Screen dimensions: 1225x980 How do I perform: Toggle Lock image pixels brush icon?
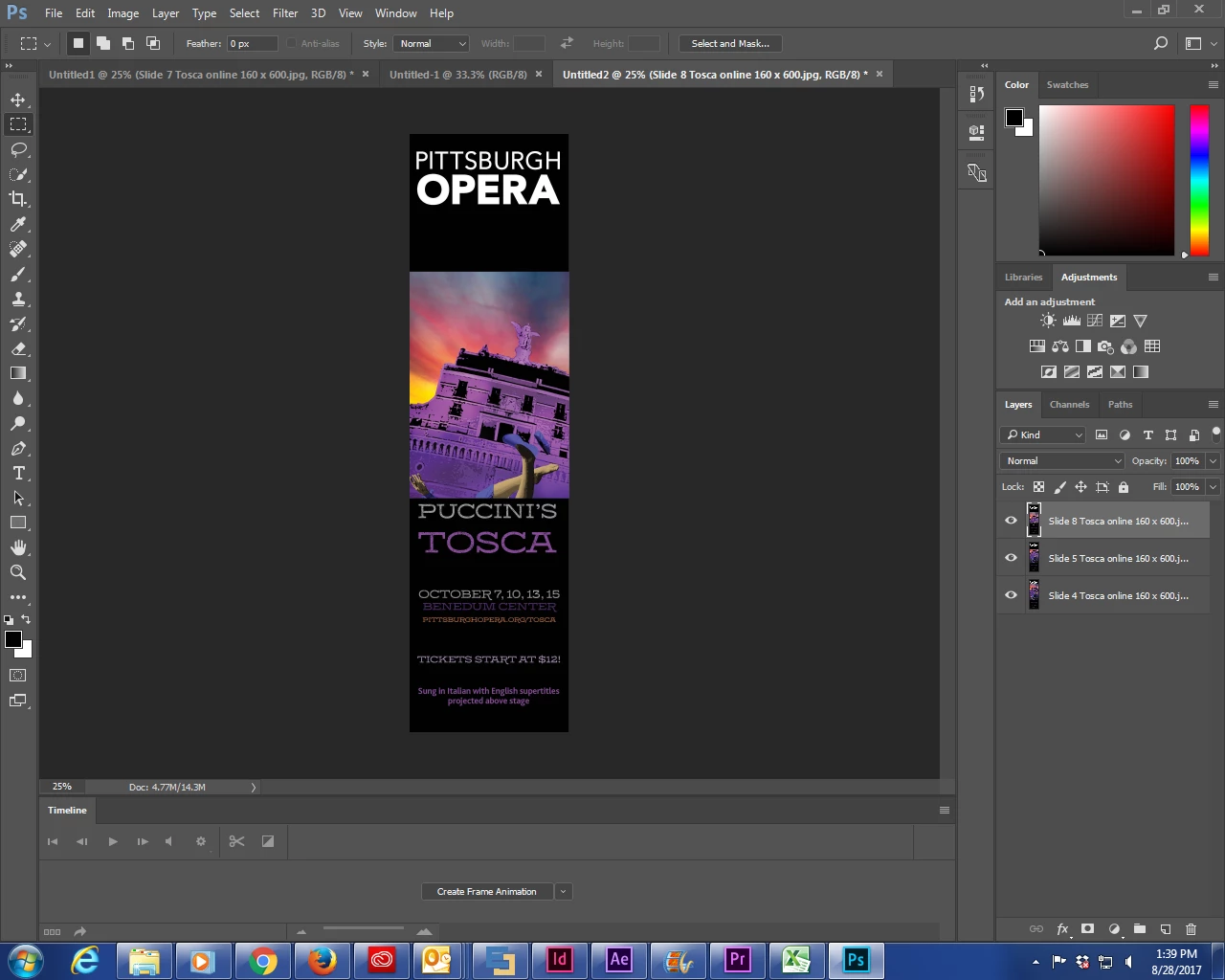(1059, 487)
